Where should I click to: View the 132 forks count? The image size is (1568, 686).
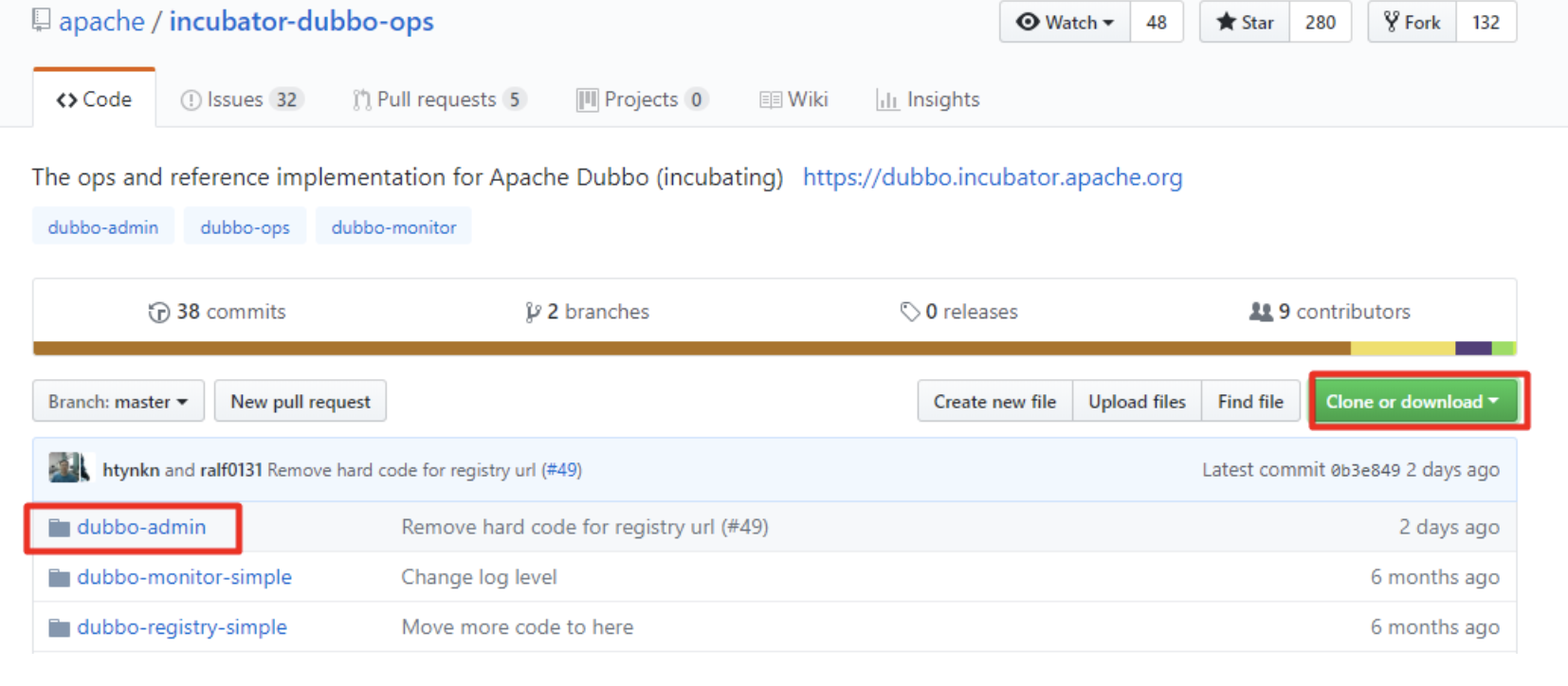point(1486,22)
